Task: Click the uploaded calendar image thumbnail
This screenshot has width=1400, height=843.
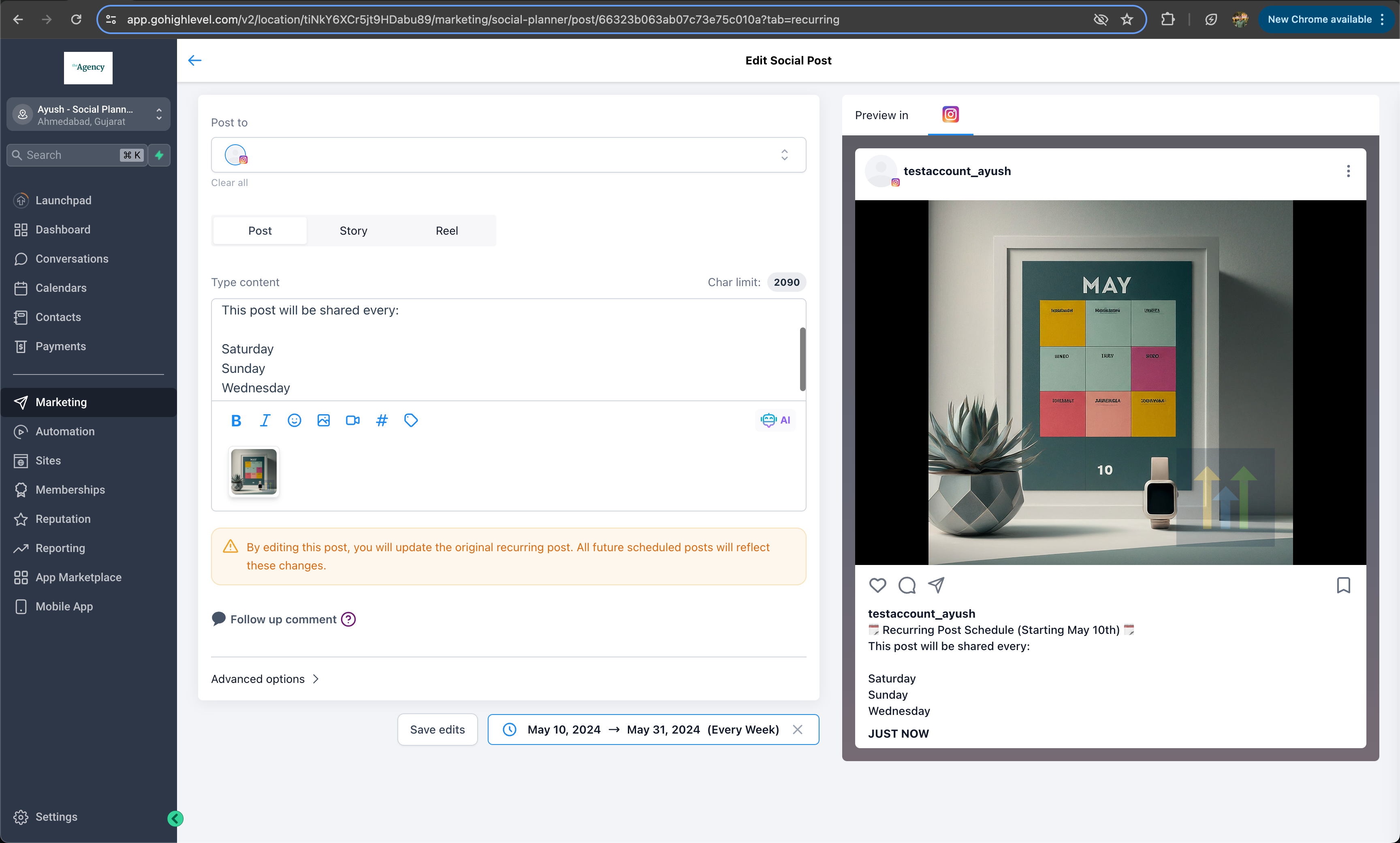Action: 254,472
